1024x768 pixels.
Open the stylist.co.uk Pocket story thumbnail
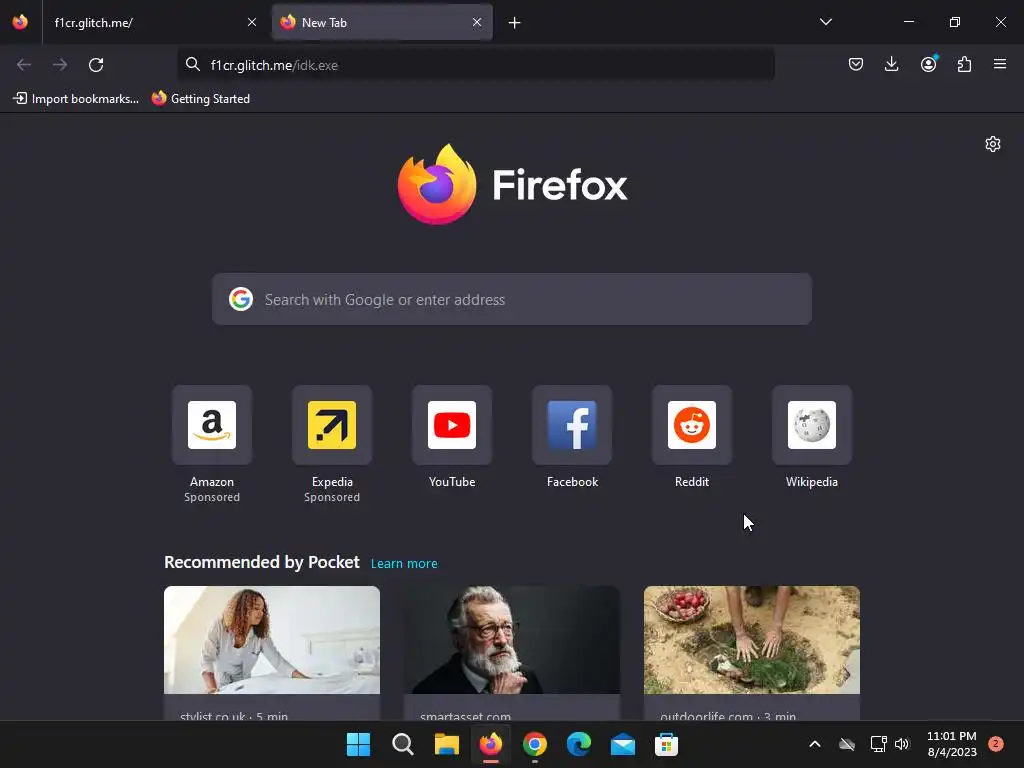click(x=272, y=640)
